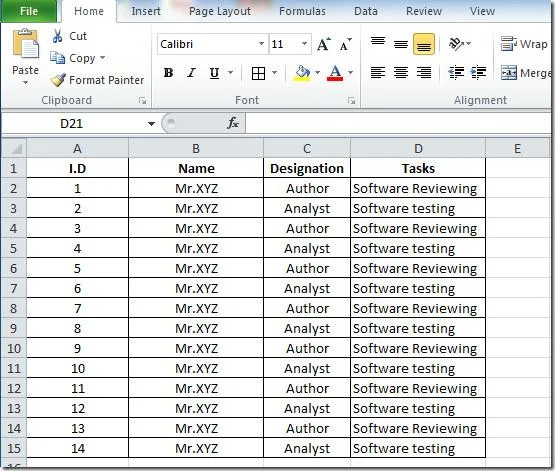Screen dimensions: 555x471
Task: Select the Tasks header cell D1
Action: coord(418,168)
